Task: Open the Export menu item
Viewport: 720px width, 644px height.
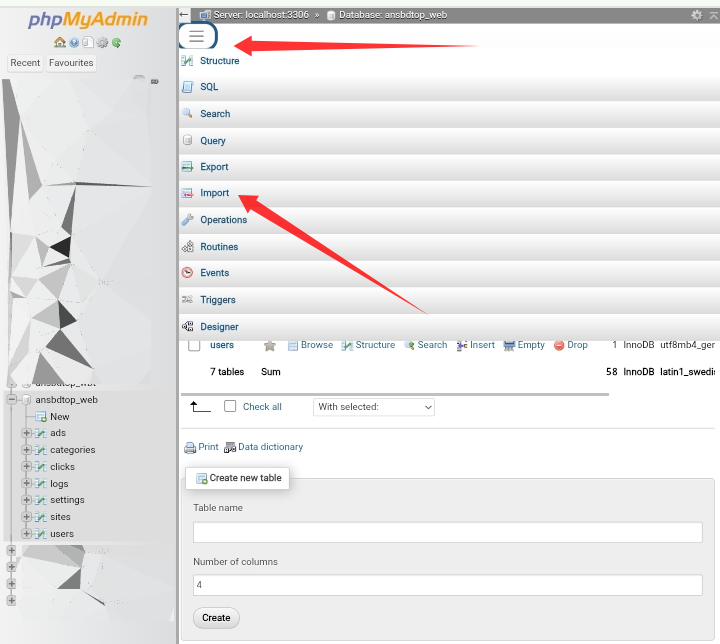Action: click(x=213, y=167)
